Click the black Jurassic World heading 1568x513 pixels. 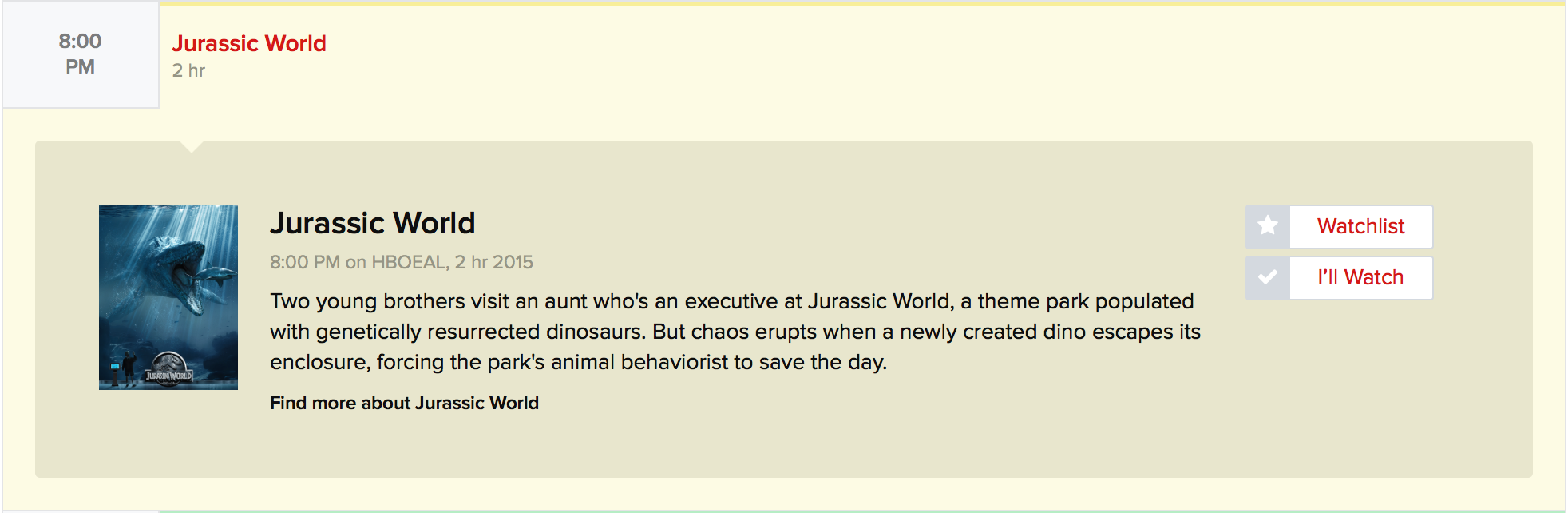click(372, 223)
